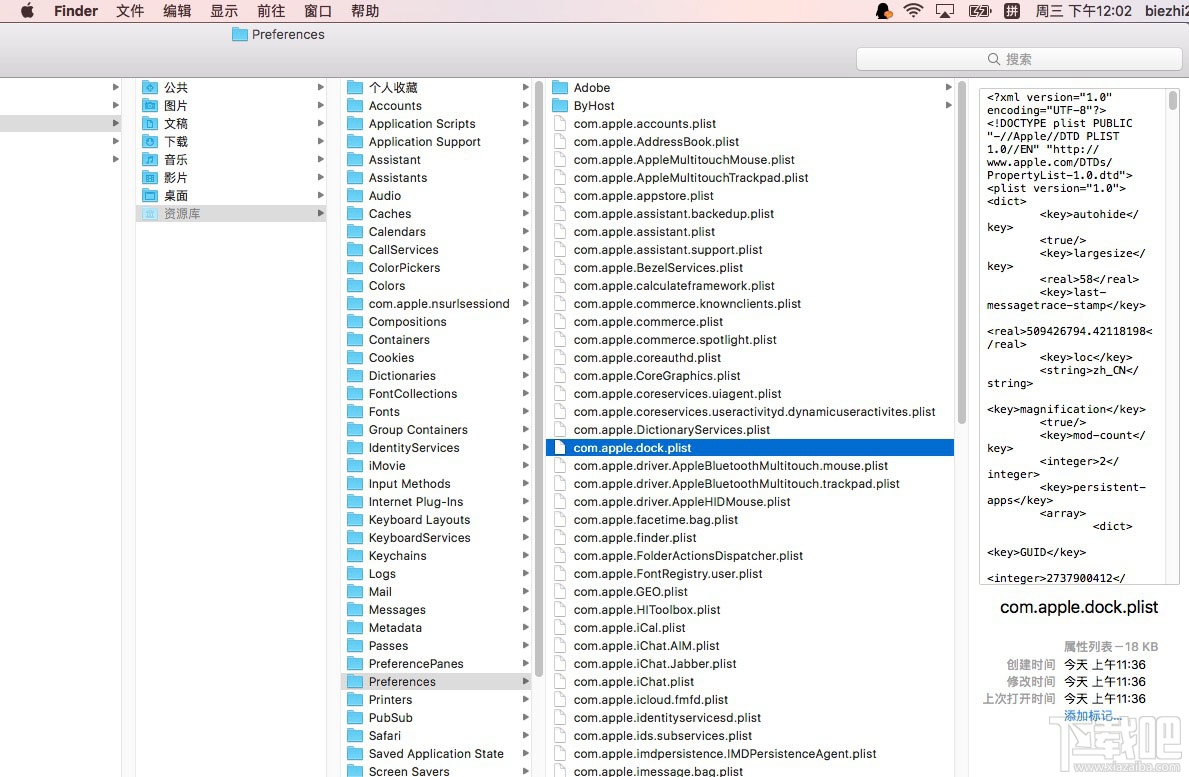Open the 前往 menu
This screenshot has height=777, width=1189.
[x=271, y=11]
